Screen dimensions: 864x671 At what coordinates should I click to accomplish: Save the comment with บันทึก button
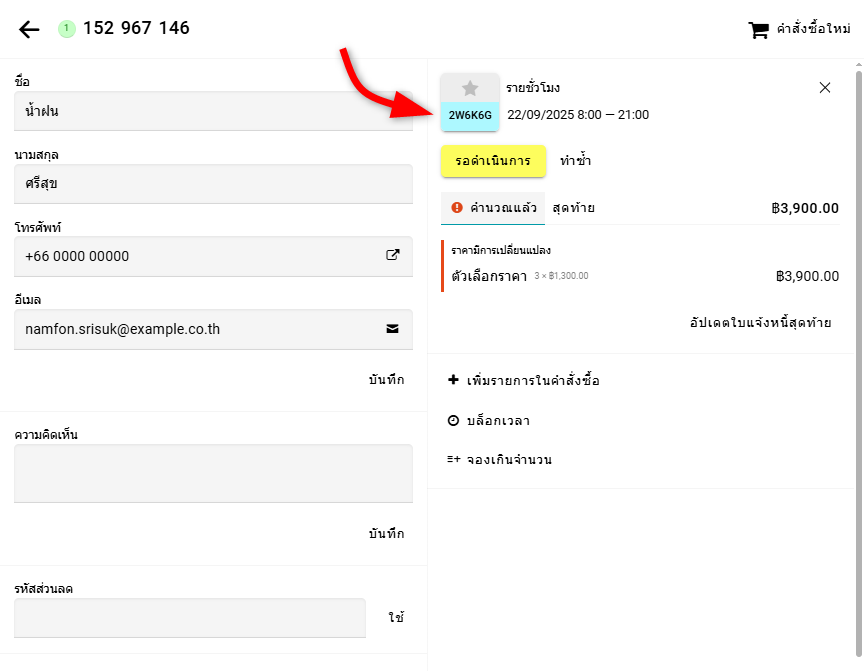pyautogui.click(x=386, y=533)
